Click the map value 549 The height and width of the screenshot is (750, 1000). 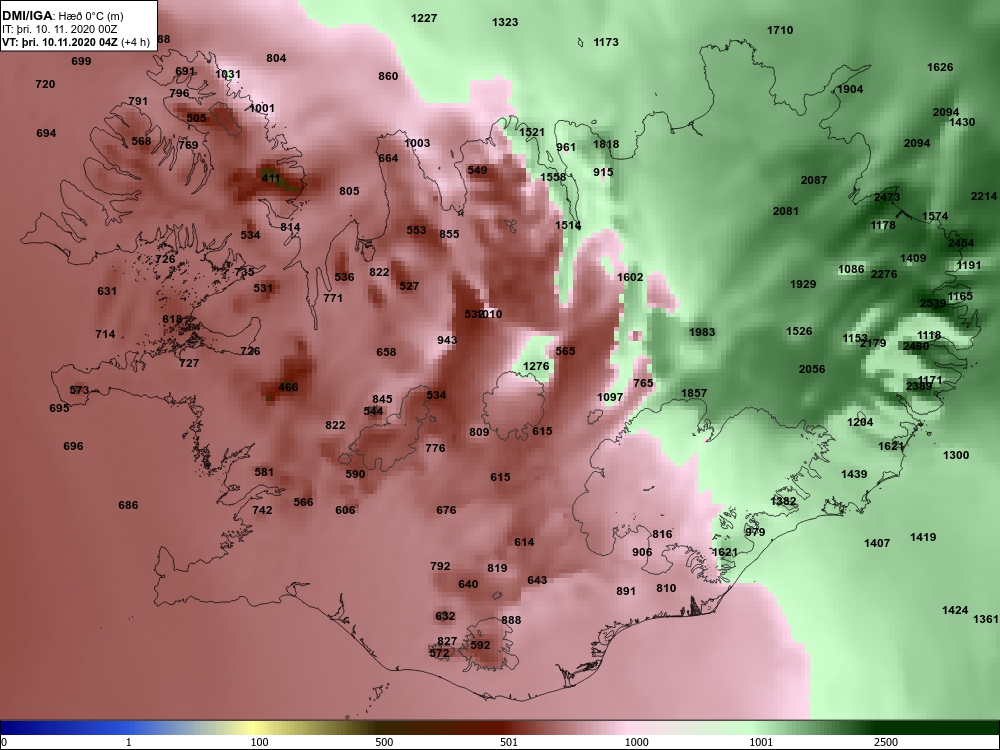pyautogui.click(x=477, y=170)
